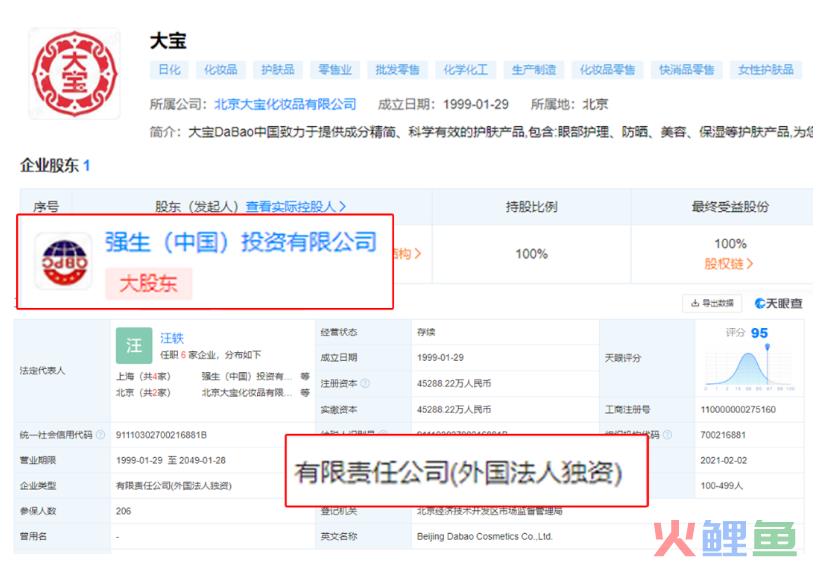
Task: Click registered capital 45288.22万人民币 under 注册资本
Action: tap(454, 383)
